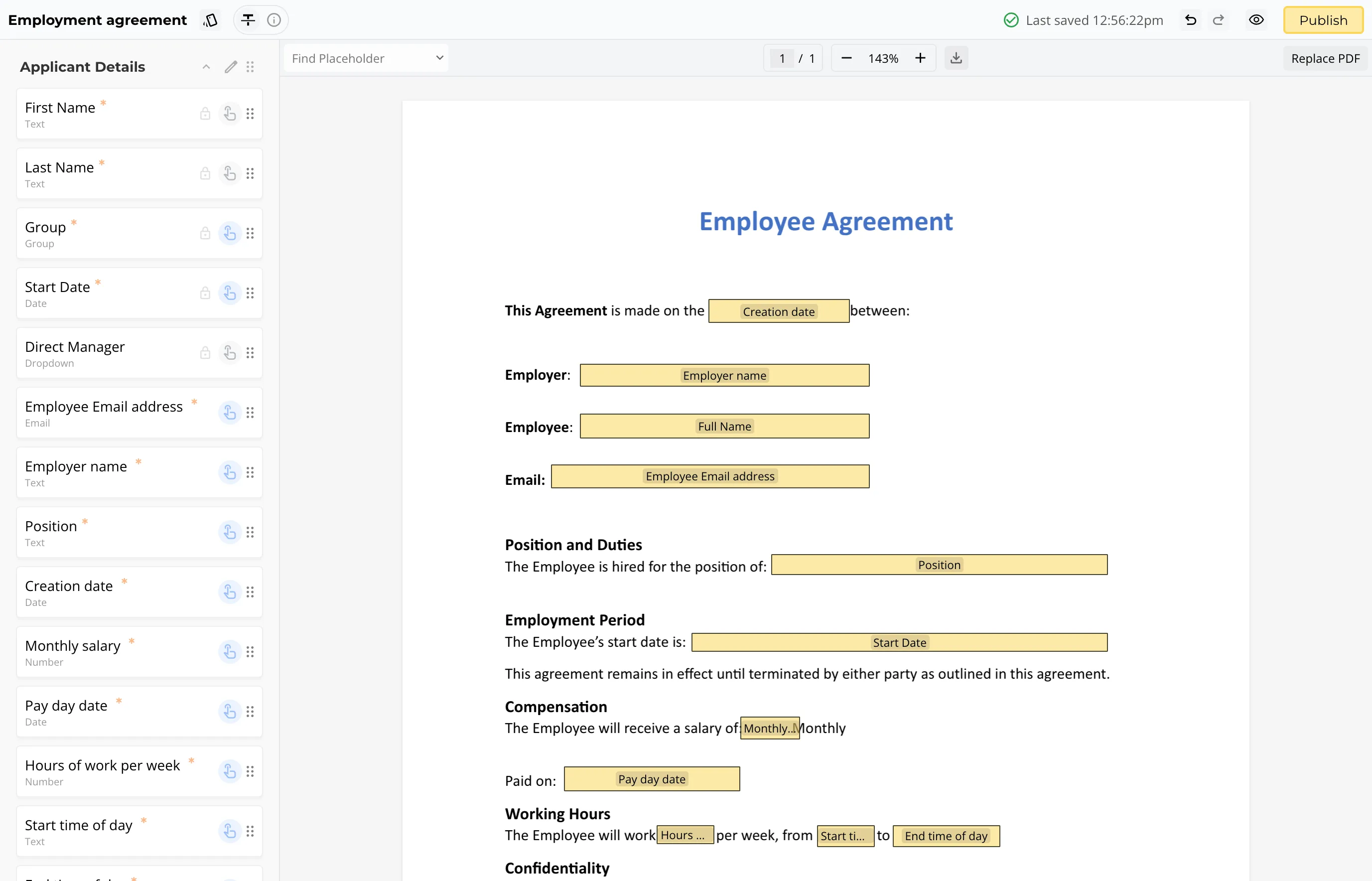Image resolution: width=1372 pixels, height=881 pixels.
Task: Click the drag handle on Employer name
Action: (x=250, y=472)
